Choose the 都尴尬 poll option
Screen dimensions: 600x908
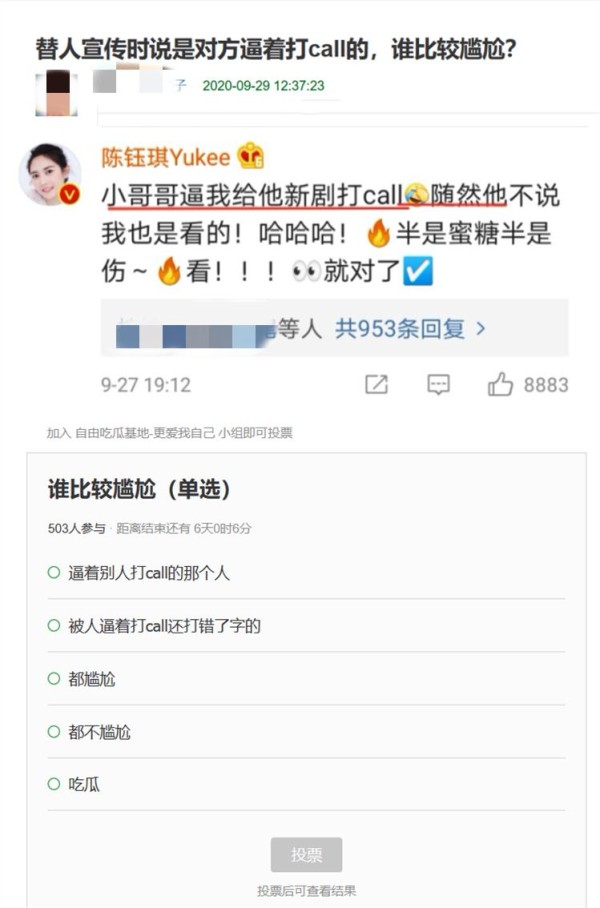pyautogui.click(x=306, y=678)
